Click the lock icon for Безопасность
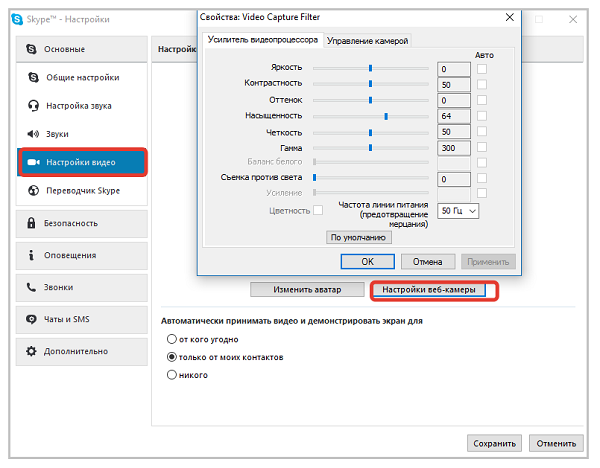Screen dimensions: 600x468 (x=33, y=225)
